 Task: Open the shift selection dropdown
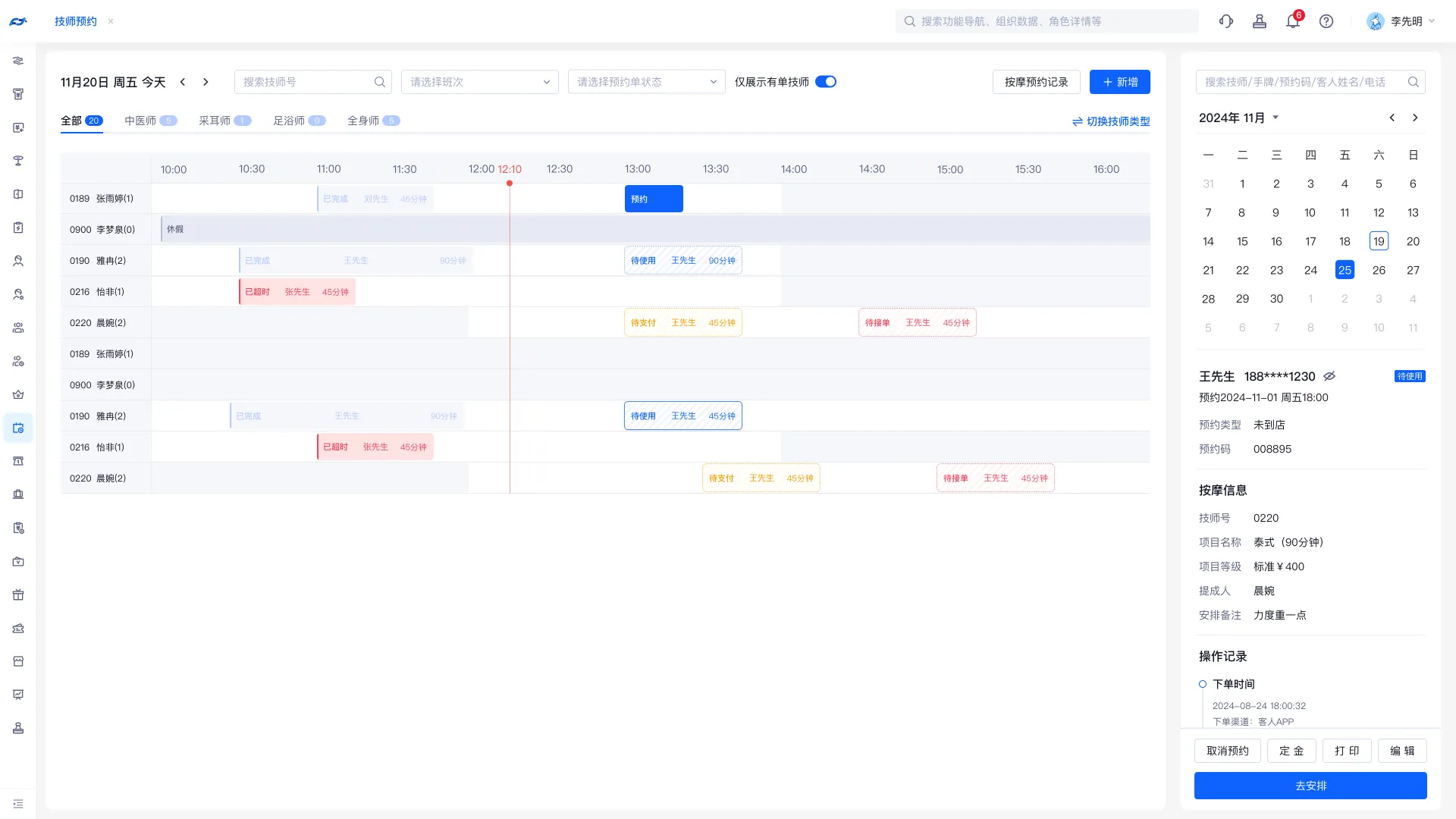[479, 82]
